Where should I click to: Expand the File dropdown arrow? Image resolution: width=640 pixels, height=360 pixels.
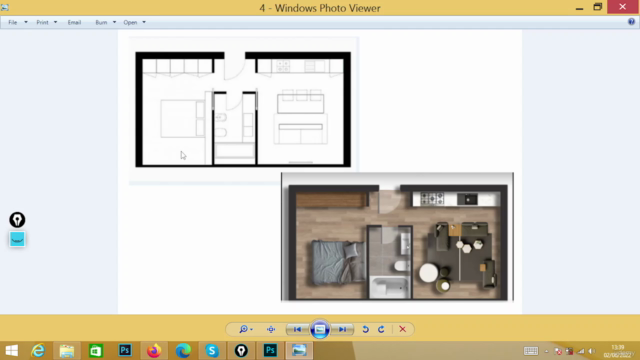click(26, 22)
